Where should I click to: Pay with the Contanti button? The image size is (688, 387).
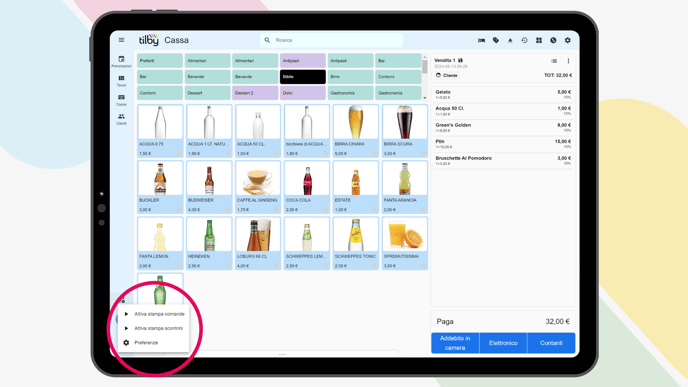(x=551, y=343)
